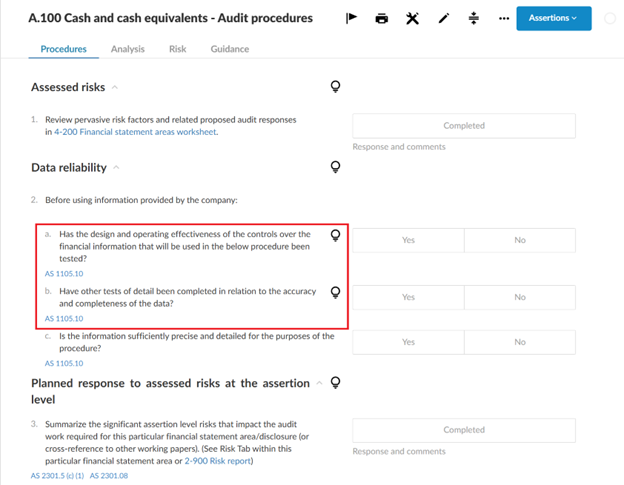Collapse the Data reliability section
Screen dimensions: 624x485
click(x=117, y=168)
